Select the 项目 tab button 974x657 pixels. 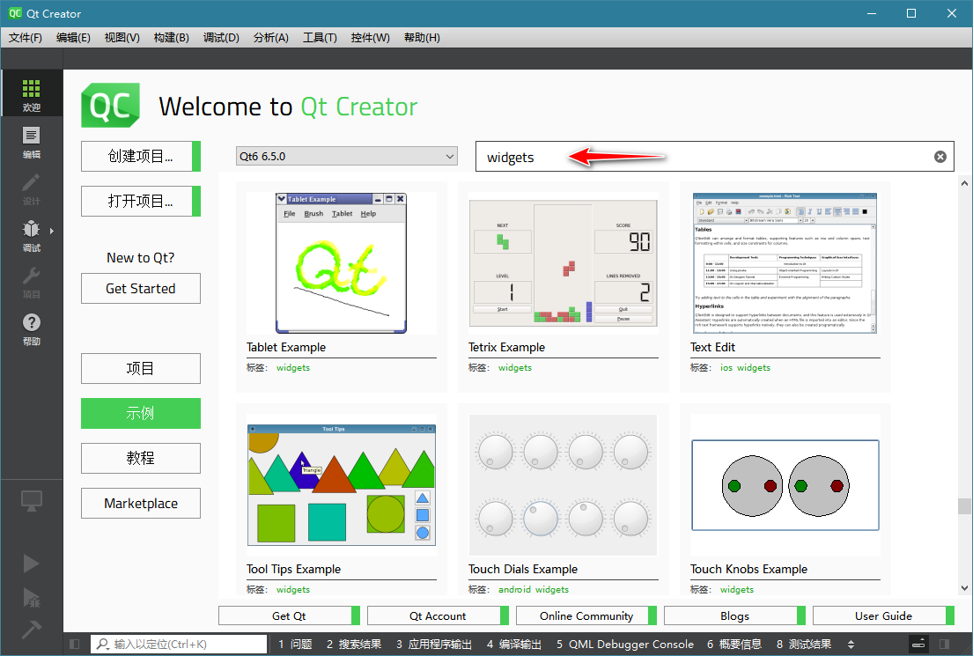[x=141, y=369]
